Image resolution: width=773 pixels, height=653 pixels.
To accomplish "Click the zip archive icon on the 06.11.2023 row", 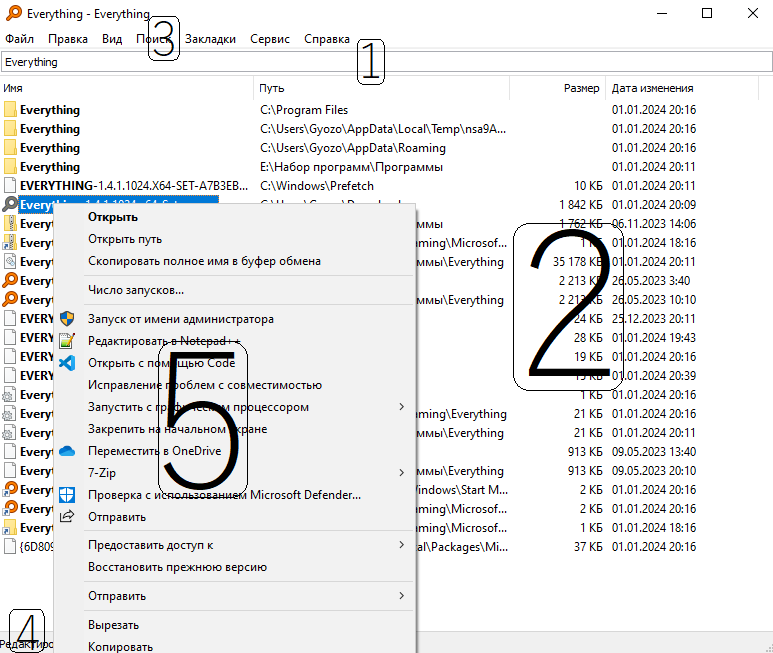I will [x=10, y=223].
